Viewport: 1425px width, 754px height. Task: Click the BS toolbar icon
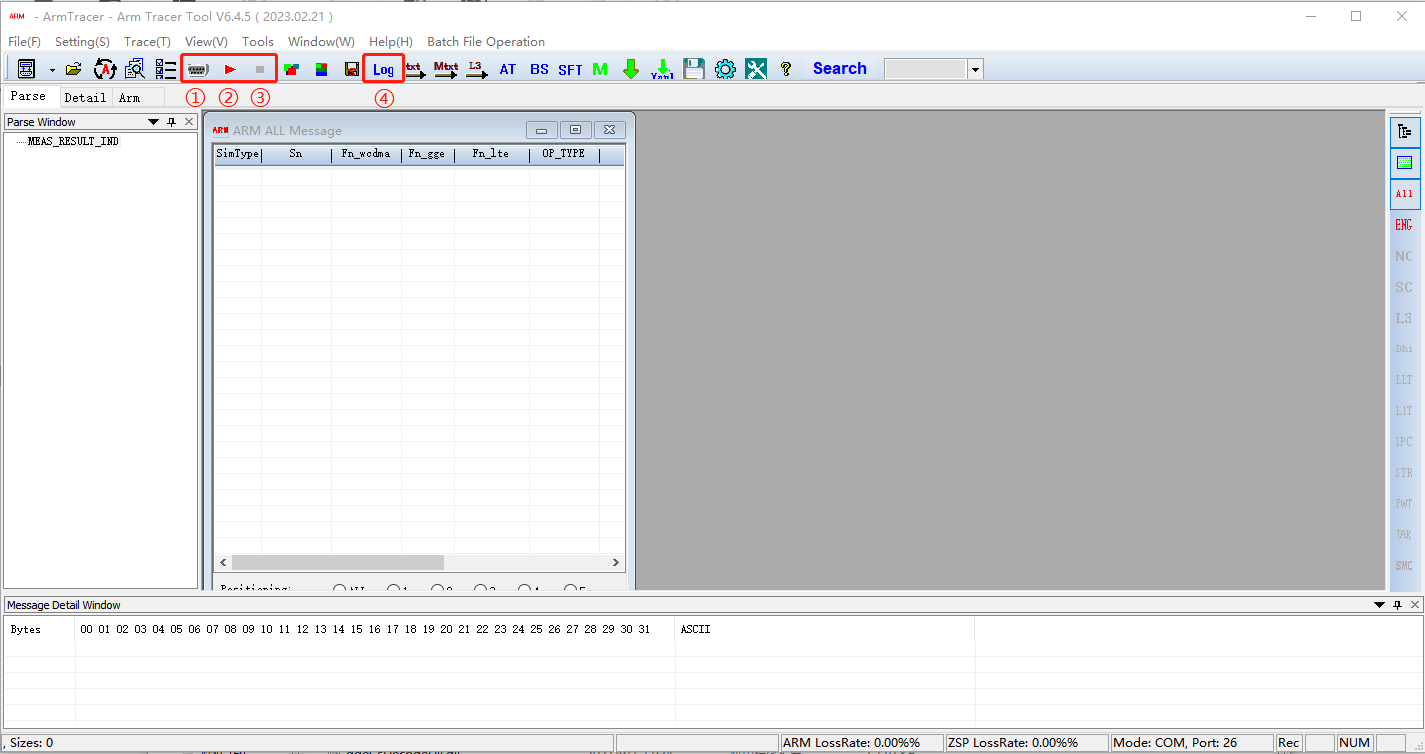[539, 69]
